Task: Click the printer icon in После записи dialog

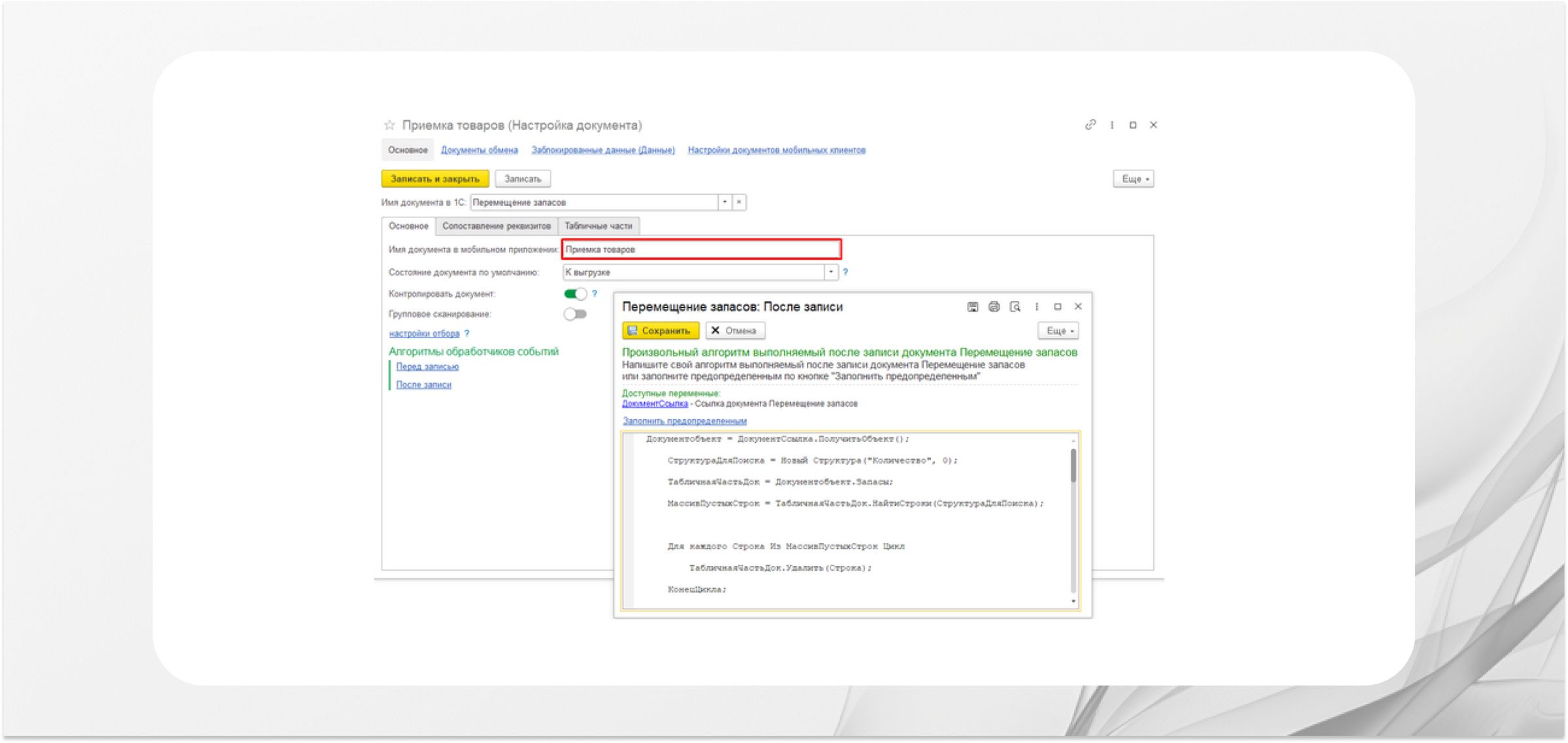Action: (x=994, y=307)
